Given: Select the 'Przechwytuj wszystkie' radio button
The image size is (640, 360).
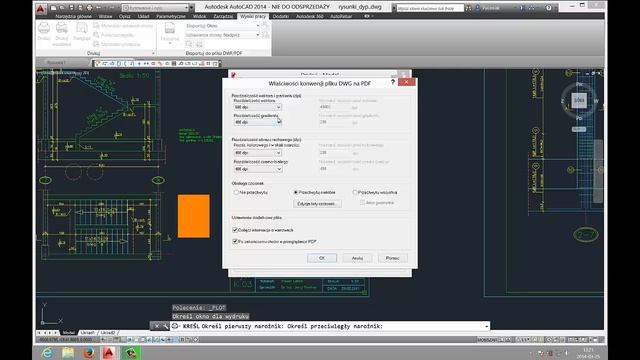Looking at the screenshot, I should 355,192.
